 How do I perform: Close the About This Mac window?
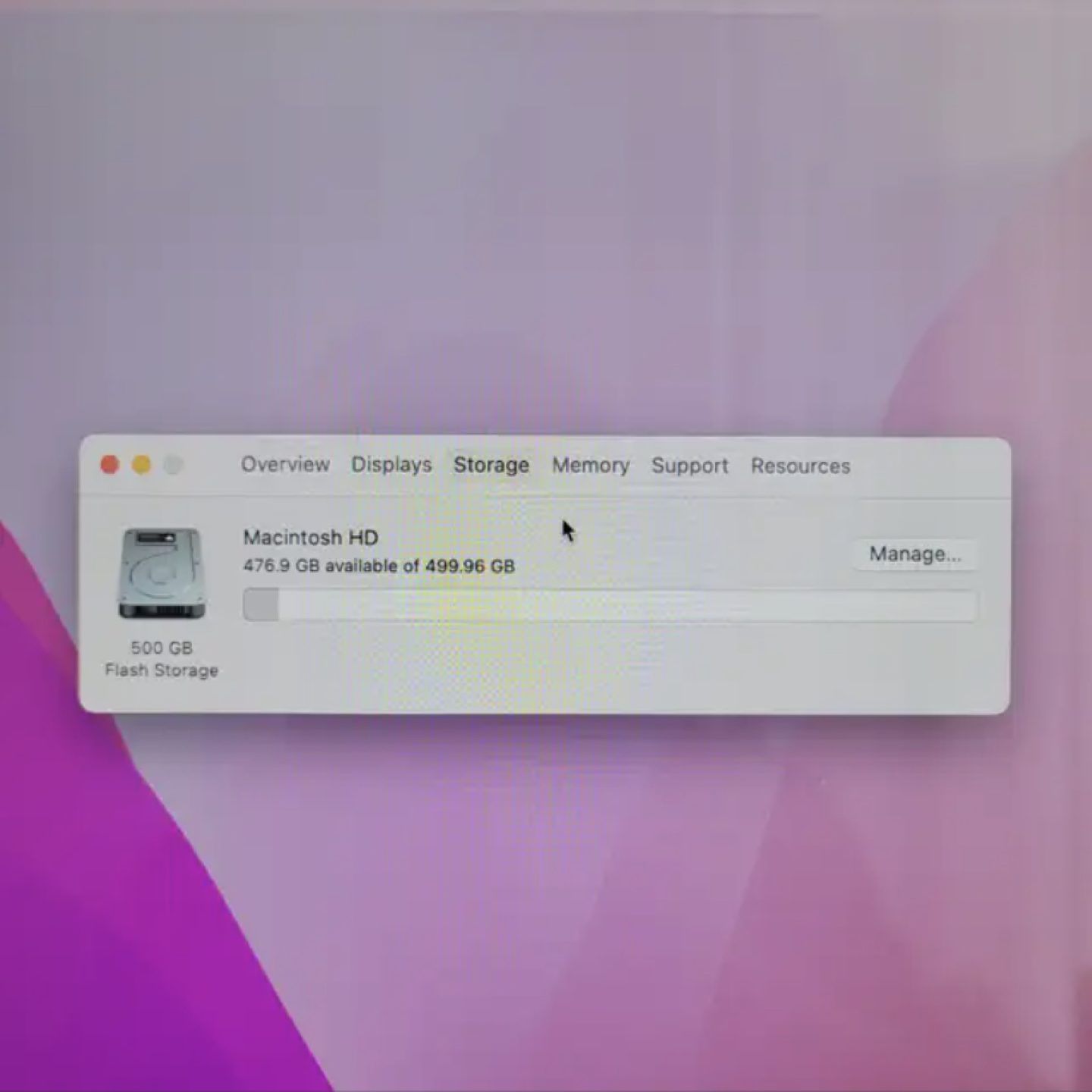[x=110, y=464]
